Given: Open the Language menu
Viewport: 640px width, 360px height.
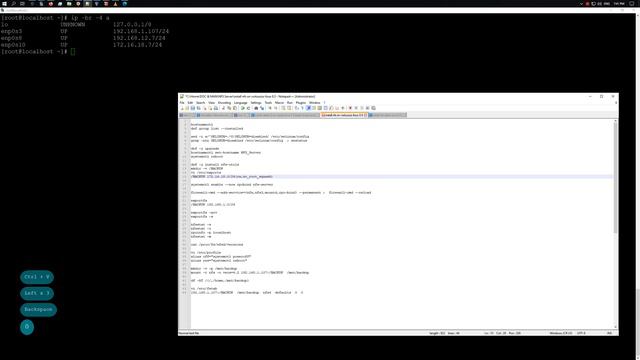Looking at the screenshot, I should (x=240, y=103).
